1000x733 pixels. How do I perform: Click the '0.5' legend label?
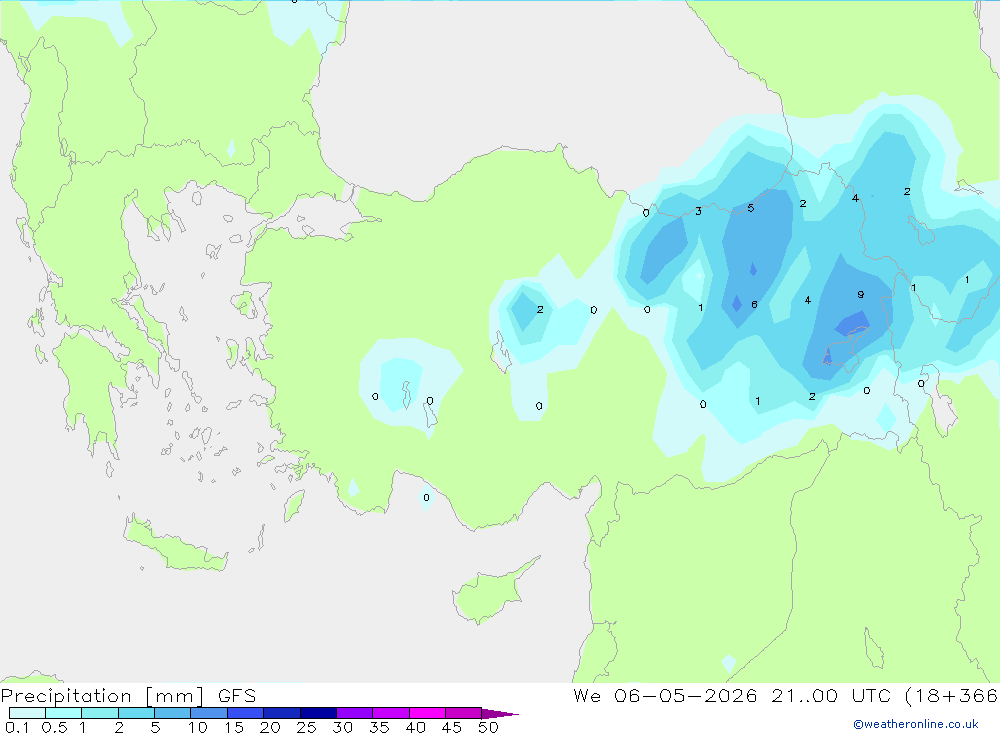point(54,727)
